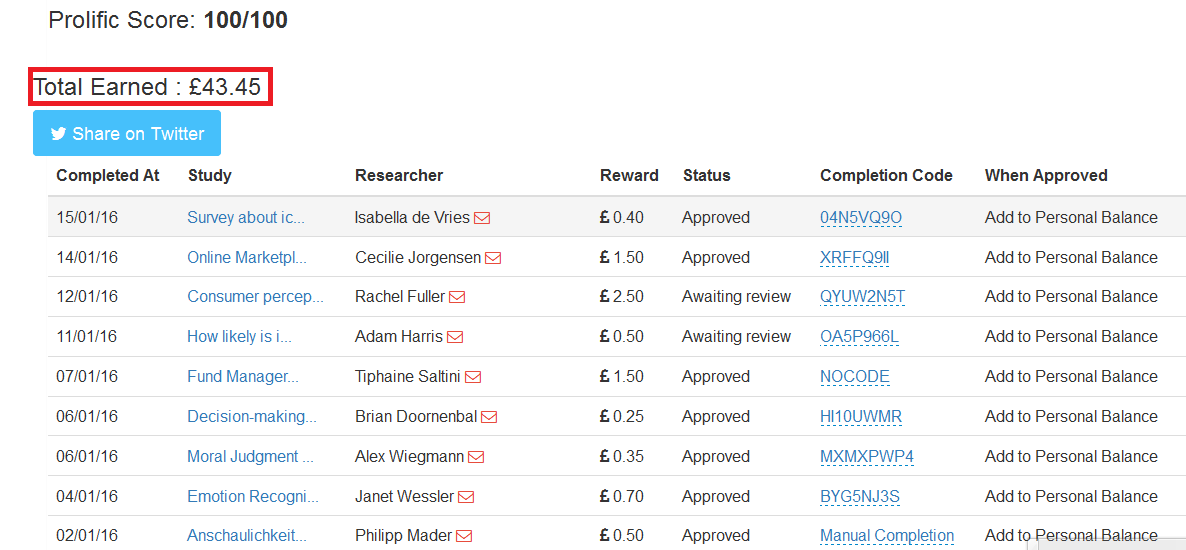Click envelope icon next to Isabella de Vries
The width and height of the screenshot is (1186, 550).
coord(482,218)
